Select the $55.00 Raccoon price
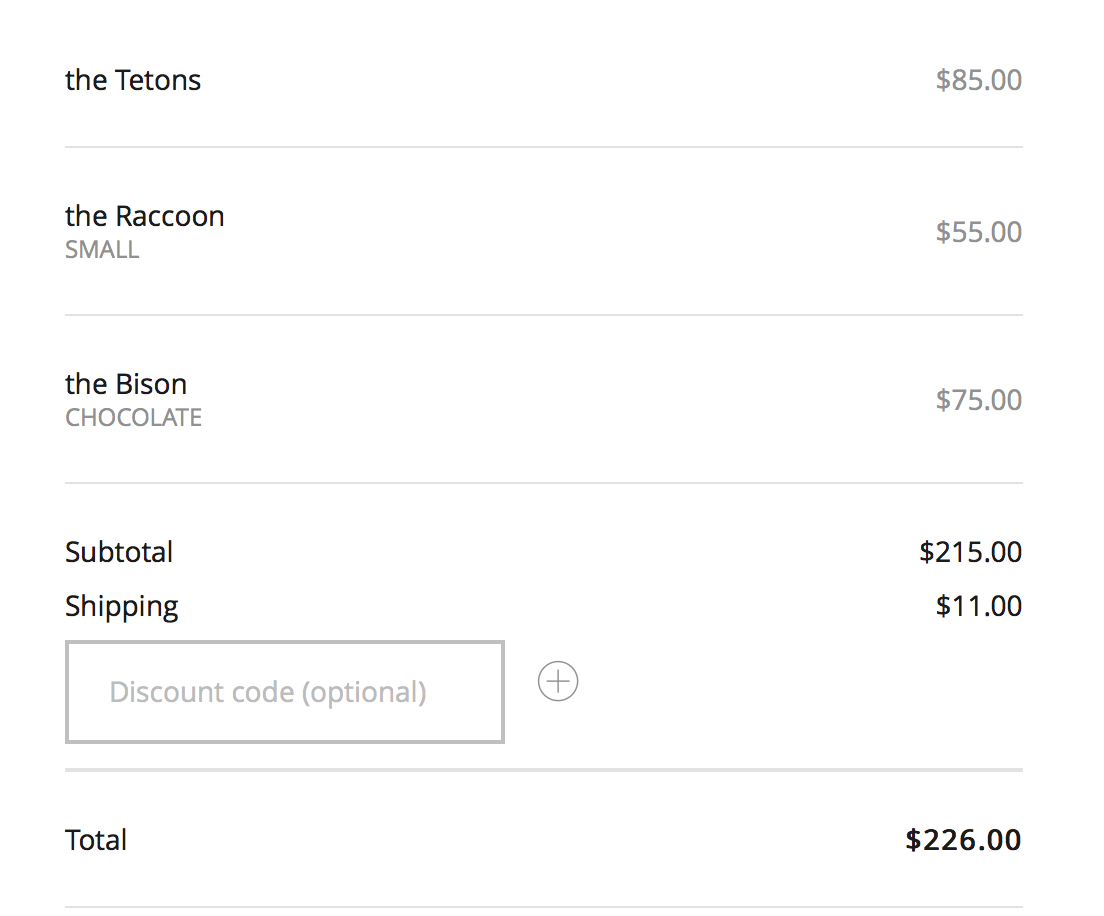 (978, 232)
